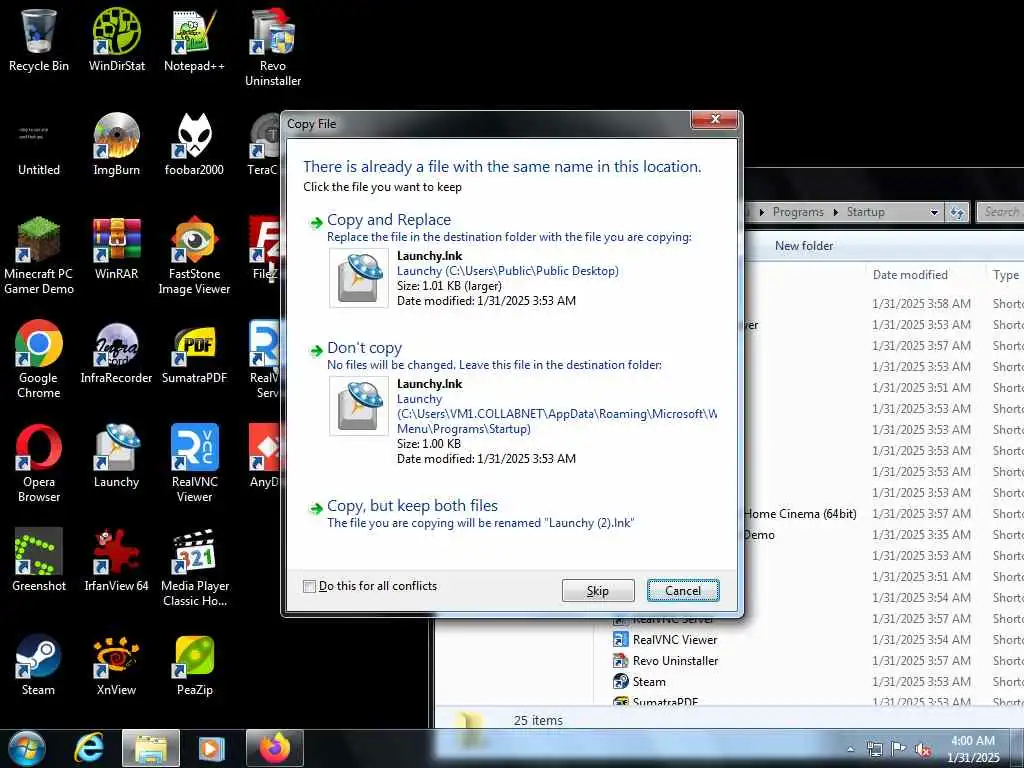
Task: Click the Explorer search box
Action: click(x=1000, y=212)
